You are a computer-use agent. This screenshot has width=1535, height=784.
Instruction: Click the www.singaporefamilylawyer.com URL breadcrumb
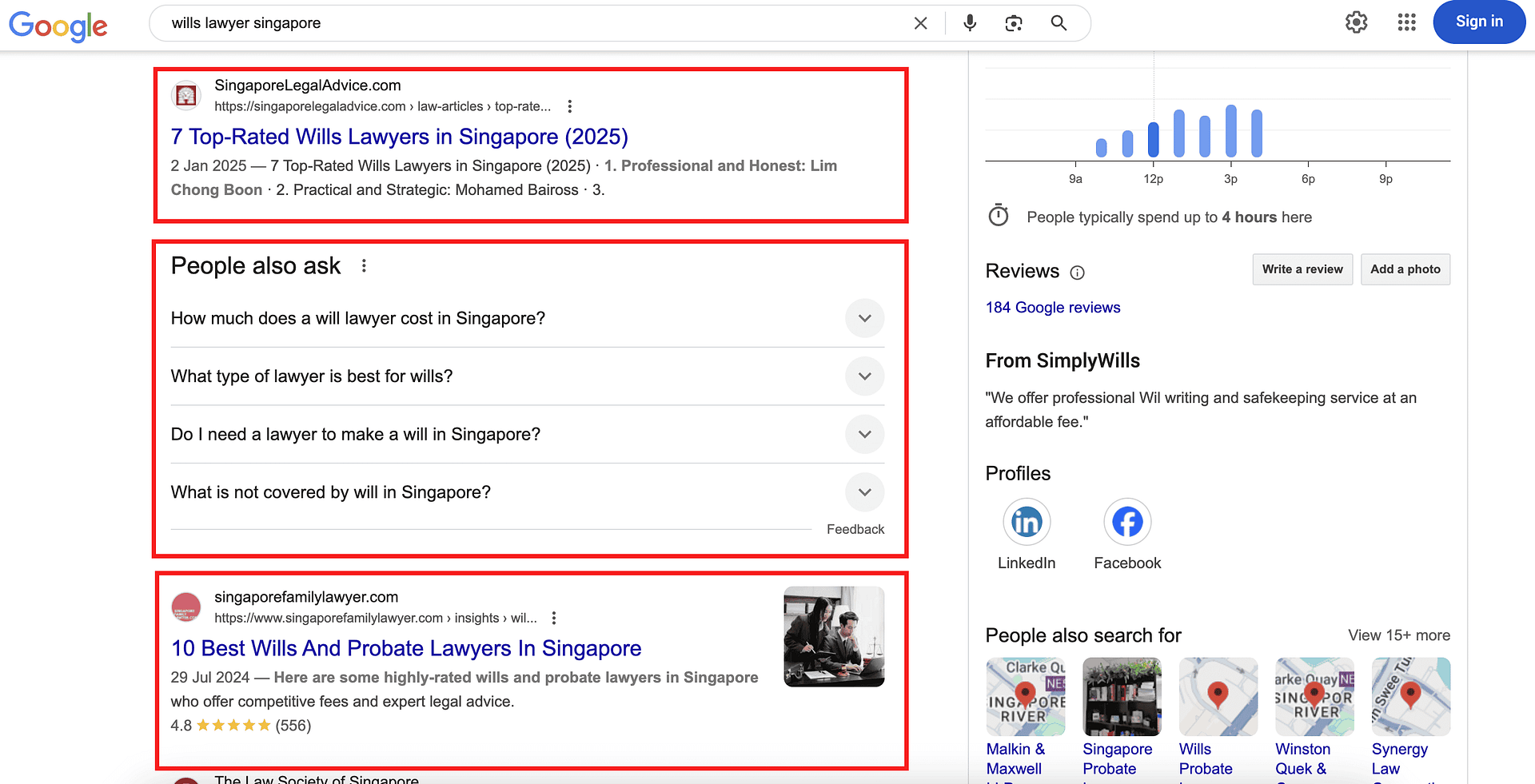pyautogui.click(x=376, y=618)
